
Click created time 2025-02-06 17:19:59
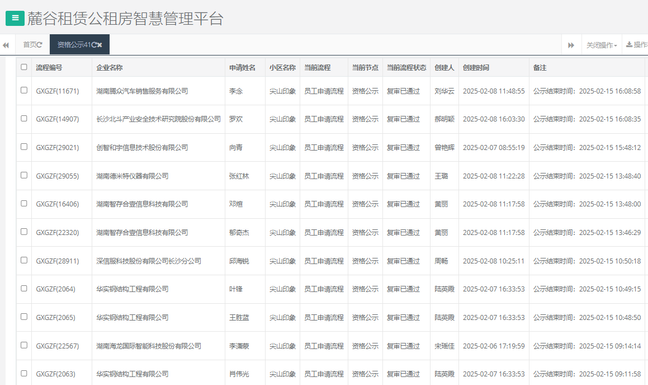pos(494,346)
